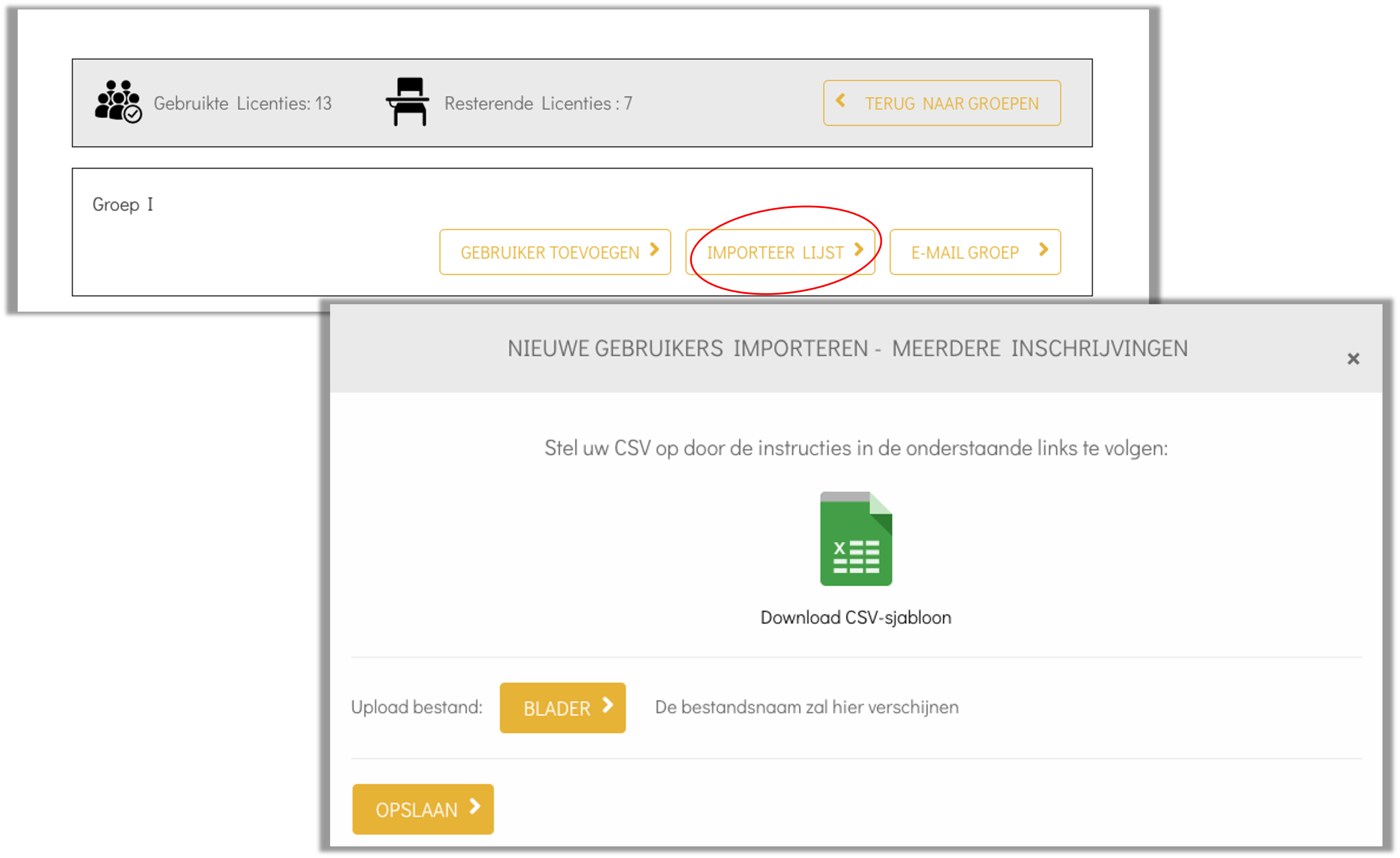Click the Groep I group name
The image size is (1400, 858).
(x=123, y=204)
